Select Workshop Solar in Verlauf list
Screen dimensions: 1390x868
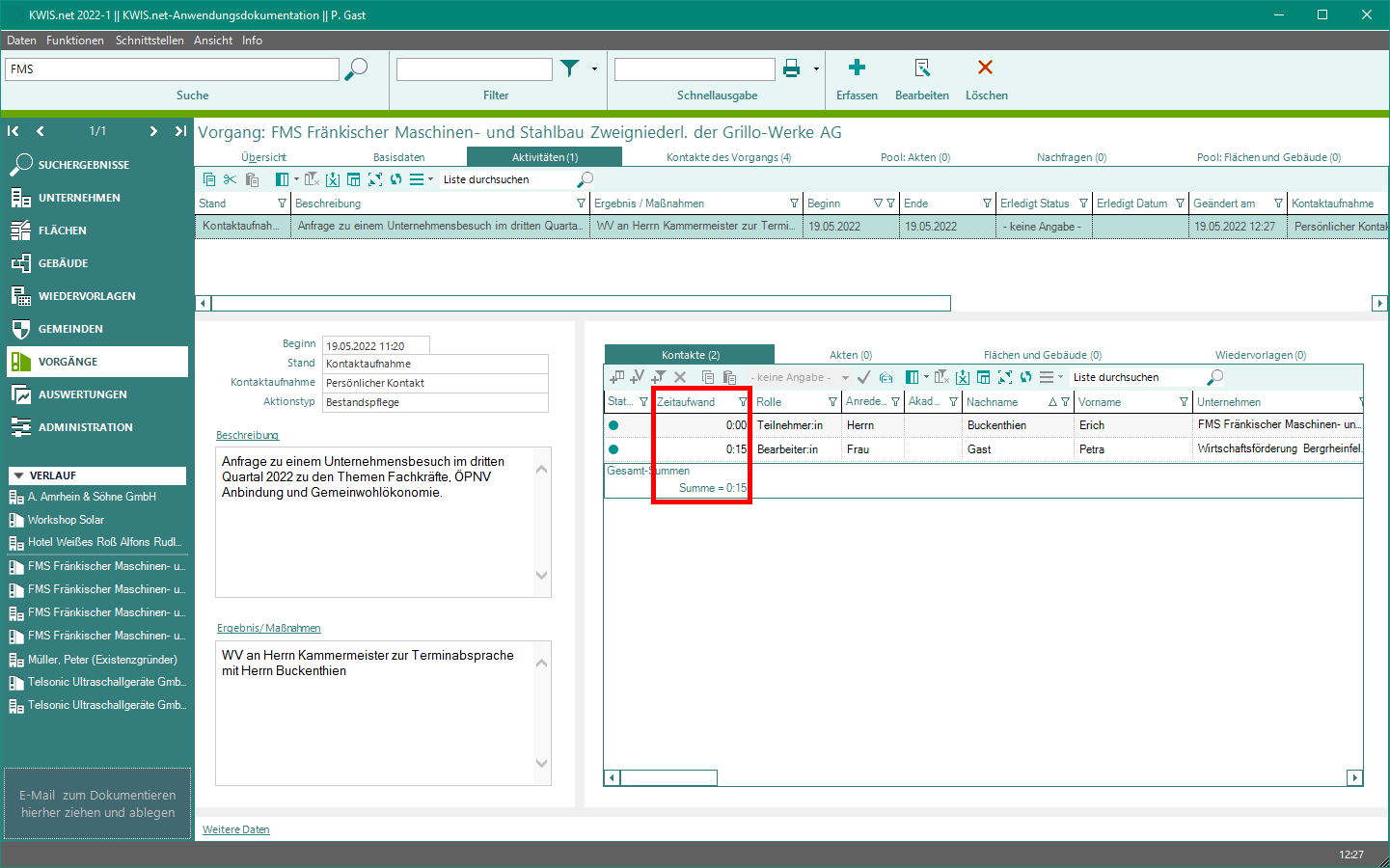[66, 520]
